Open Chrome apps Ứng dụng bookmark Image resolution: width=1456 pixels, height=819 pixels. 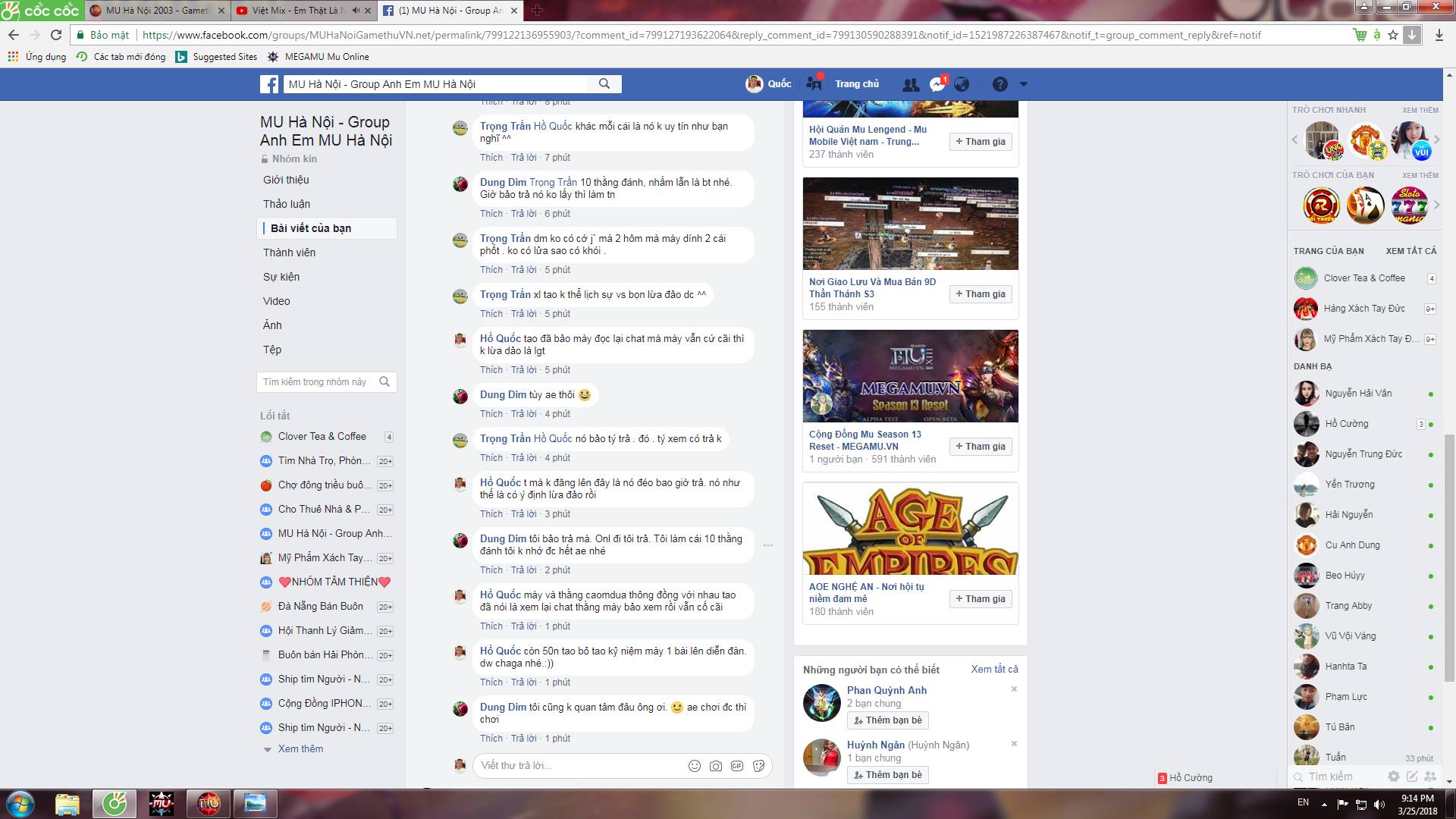point(37,57)
